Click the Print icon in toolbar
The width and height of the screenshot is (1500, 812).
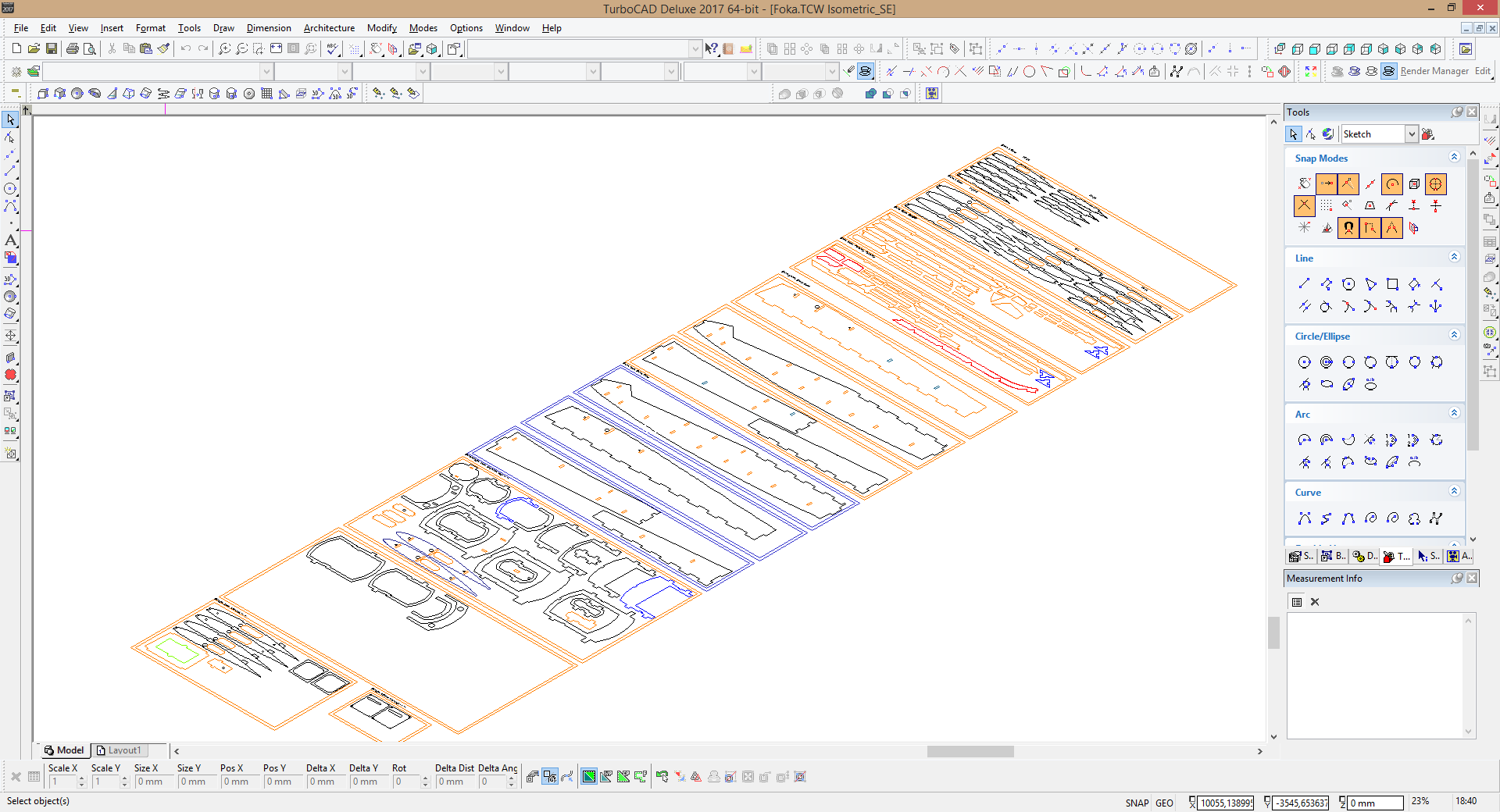point(73,48)
